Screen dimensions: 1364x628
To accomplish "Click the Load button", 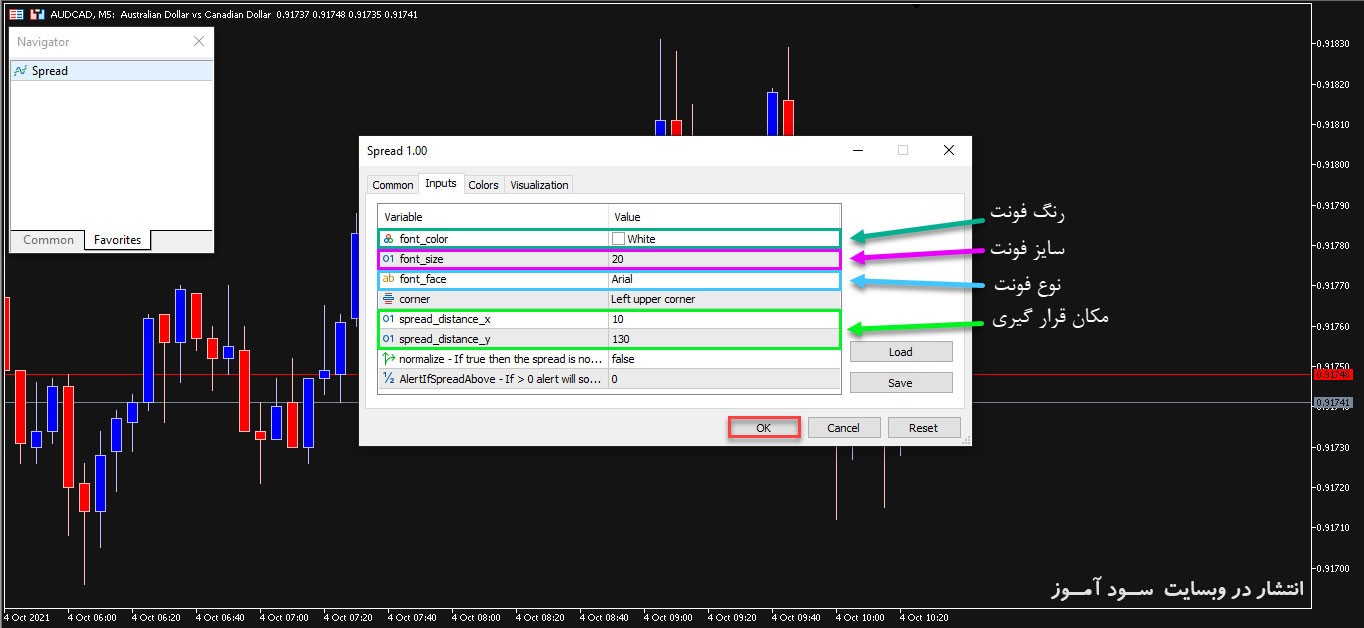I will tap(900, 352).
